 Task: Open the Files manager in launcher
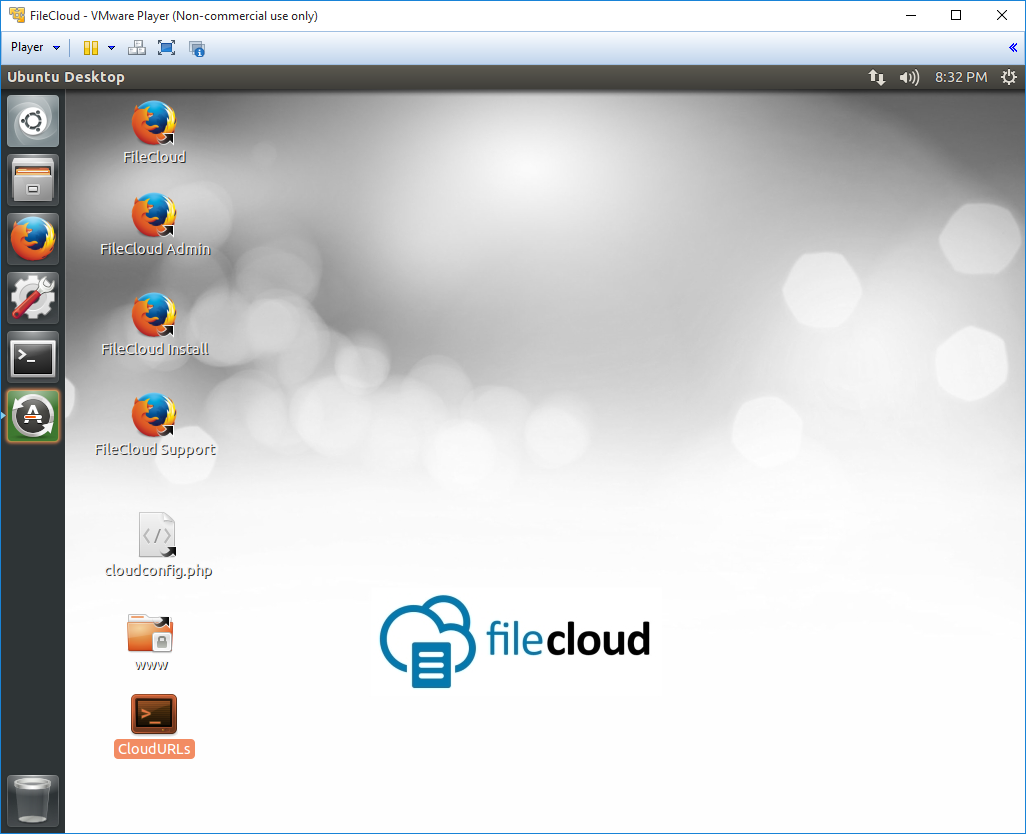pos(33,180)
